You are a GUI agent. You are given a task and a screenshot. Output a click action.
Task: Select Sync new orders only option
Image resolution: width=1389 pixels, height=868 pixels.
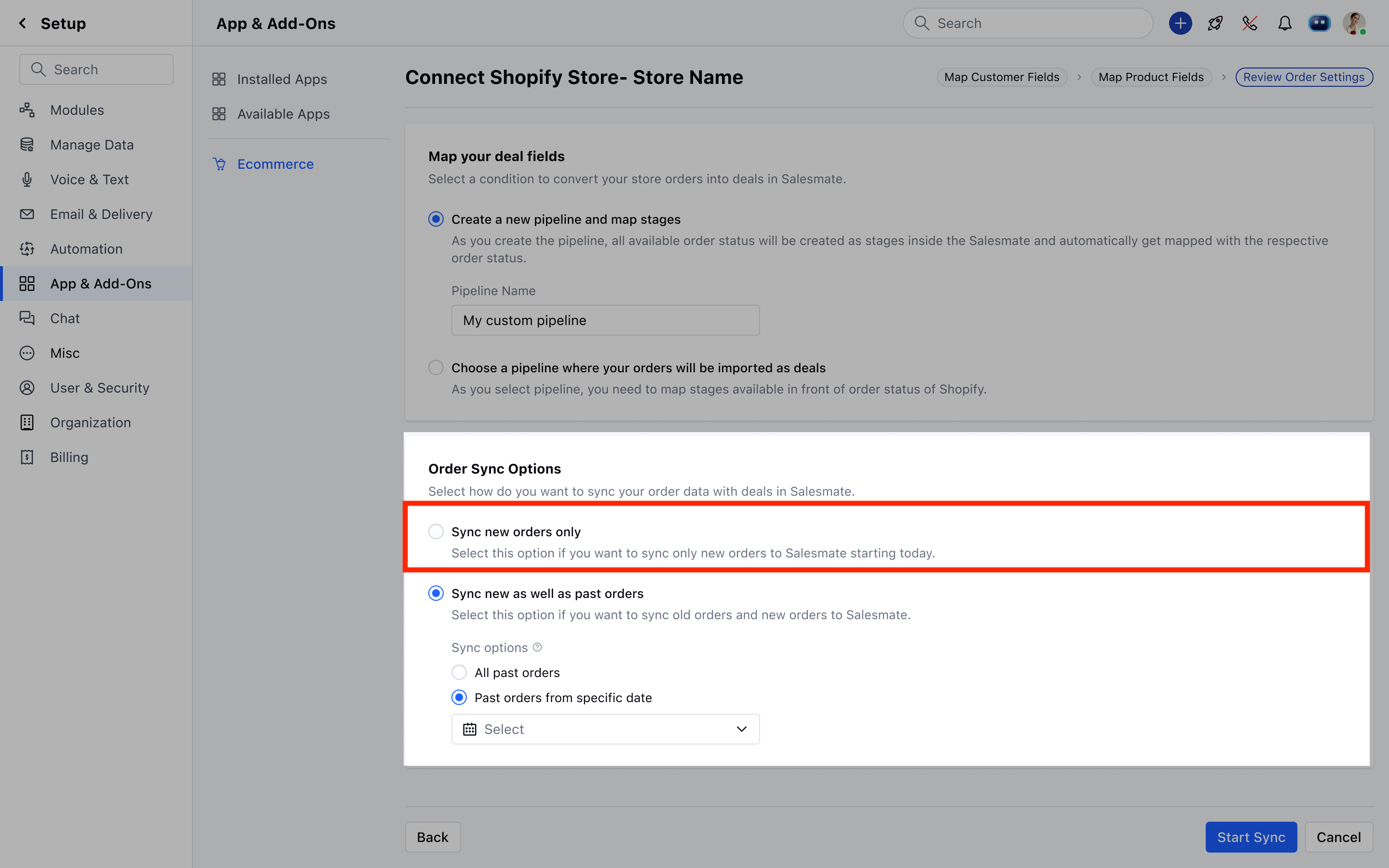coord(436,531)
